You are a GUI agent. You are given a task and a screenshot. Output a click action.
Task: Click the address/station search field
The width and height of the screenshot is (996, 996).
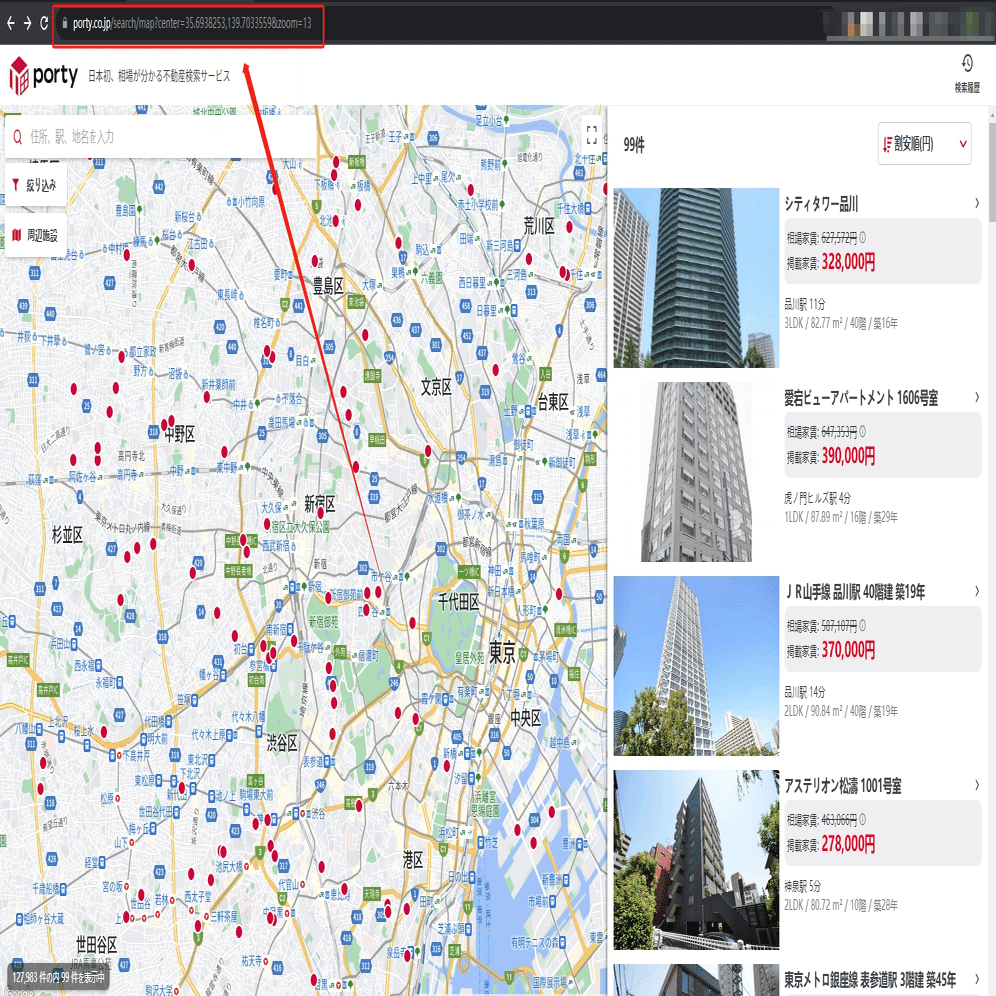coord(160,136)
